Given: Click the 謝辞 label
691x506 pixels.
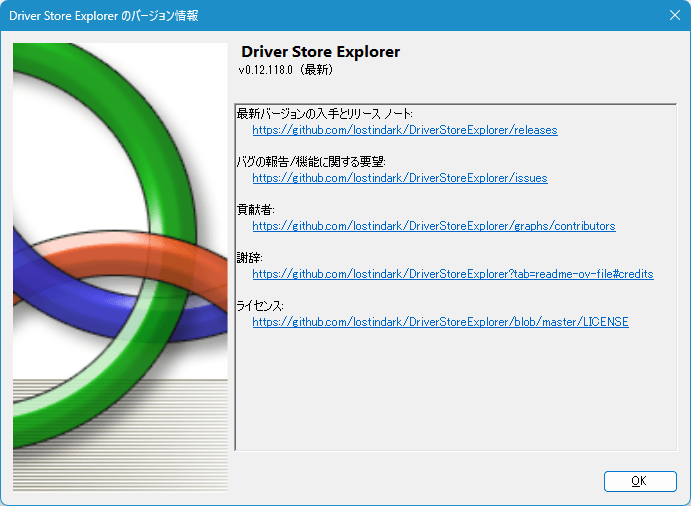Looking at the screenshot, I should pos(249,258).
